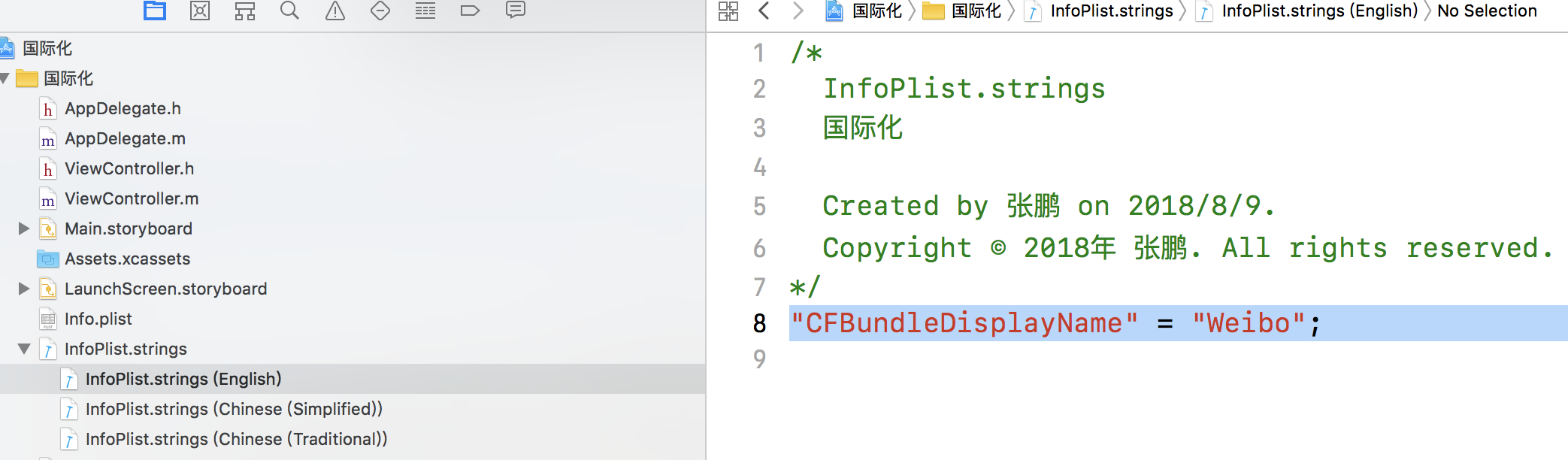Open the Debug navigator lines icon

coord(425,11)
